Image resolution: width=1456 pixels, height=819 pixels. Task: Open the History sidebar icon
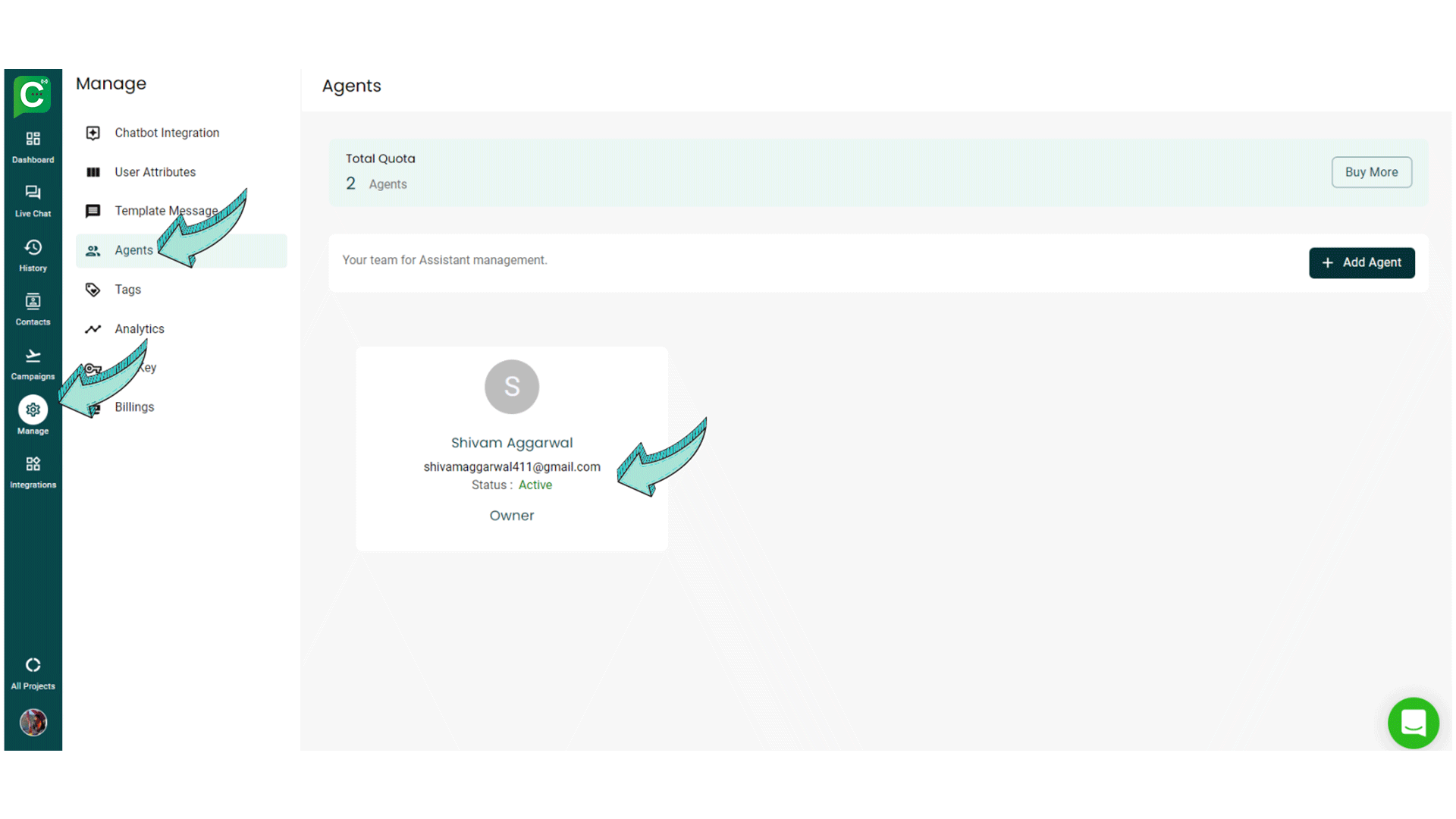coord(33,255)
